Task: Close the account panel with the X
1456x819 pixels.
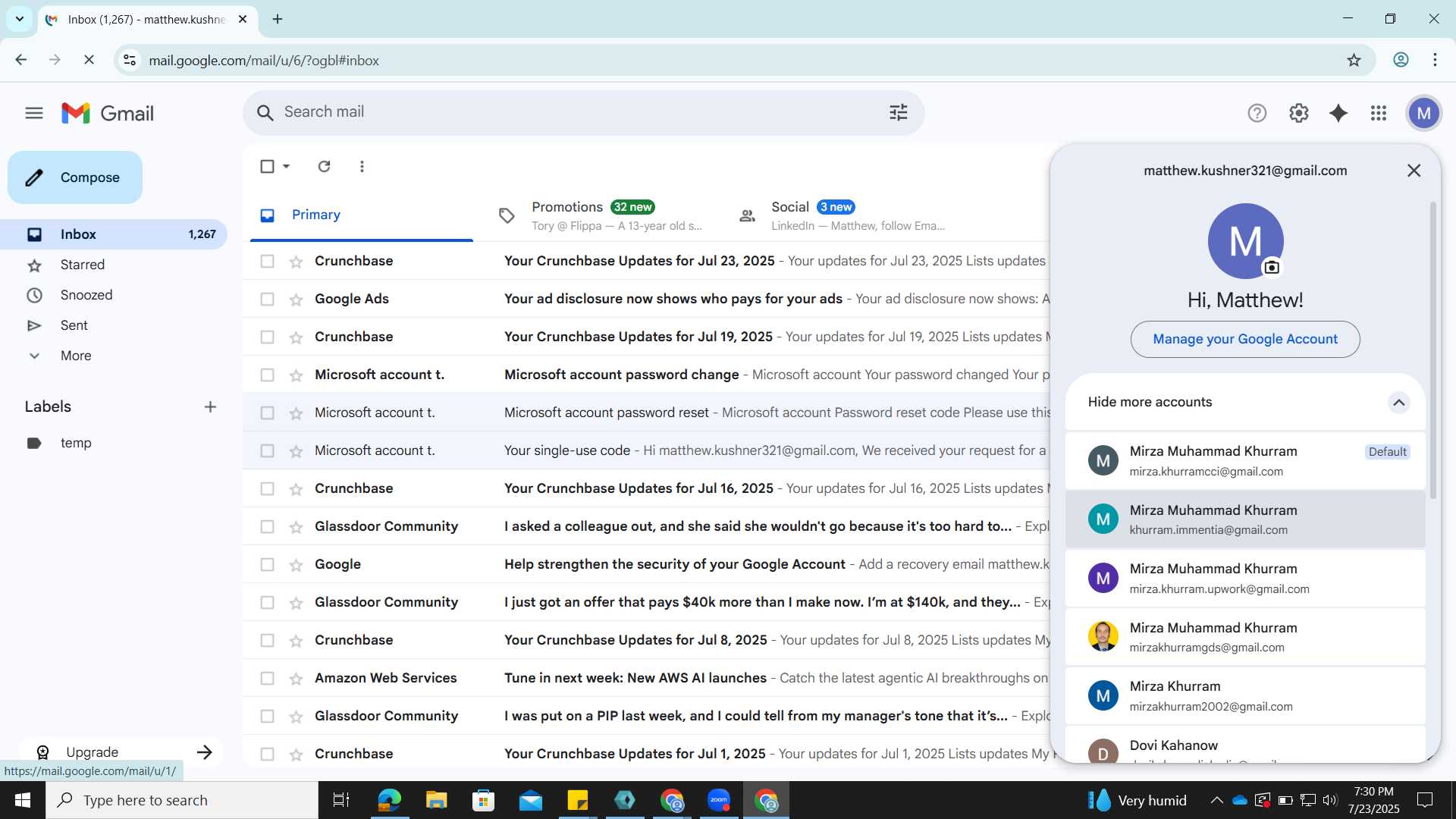Action: coord(1414,171)
